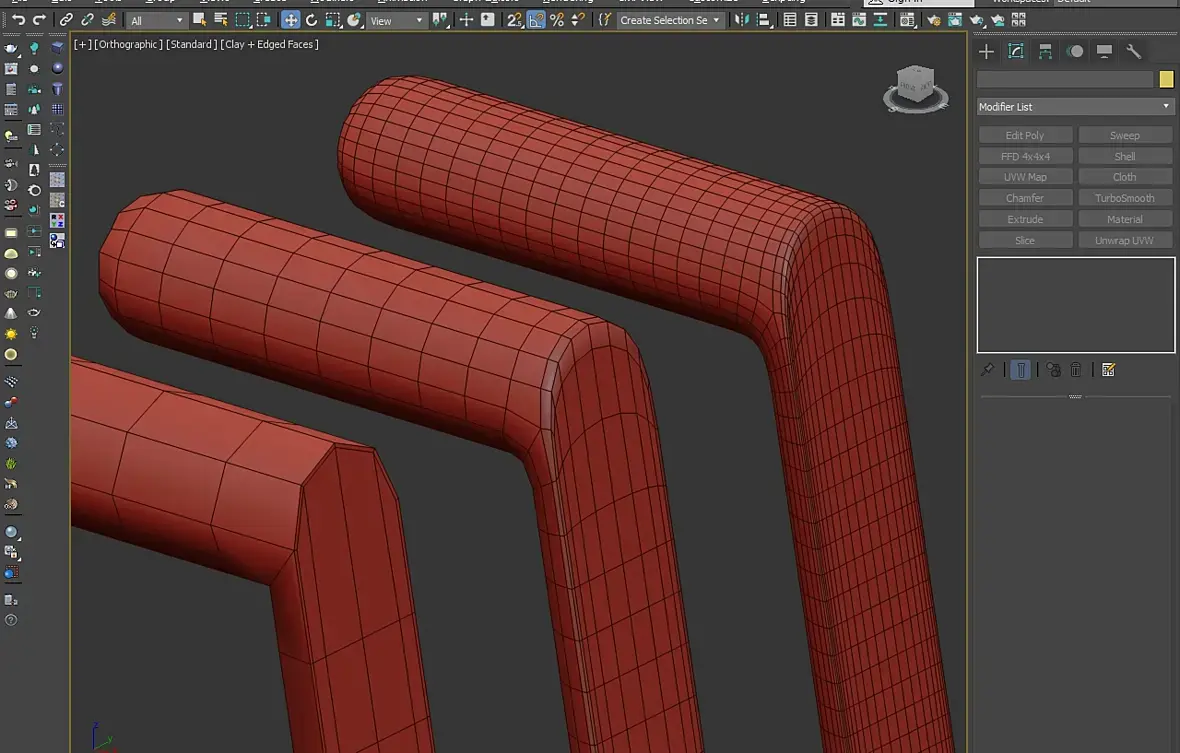Click the Unlink Selection icon
The width and height of the screenshot is (1180, 753).
tap(87, 20)
